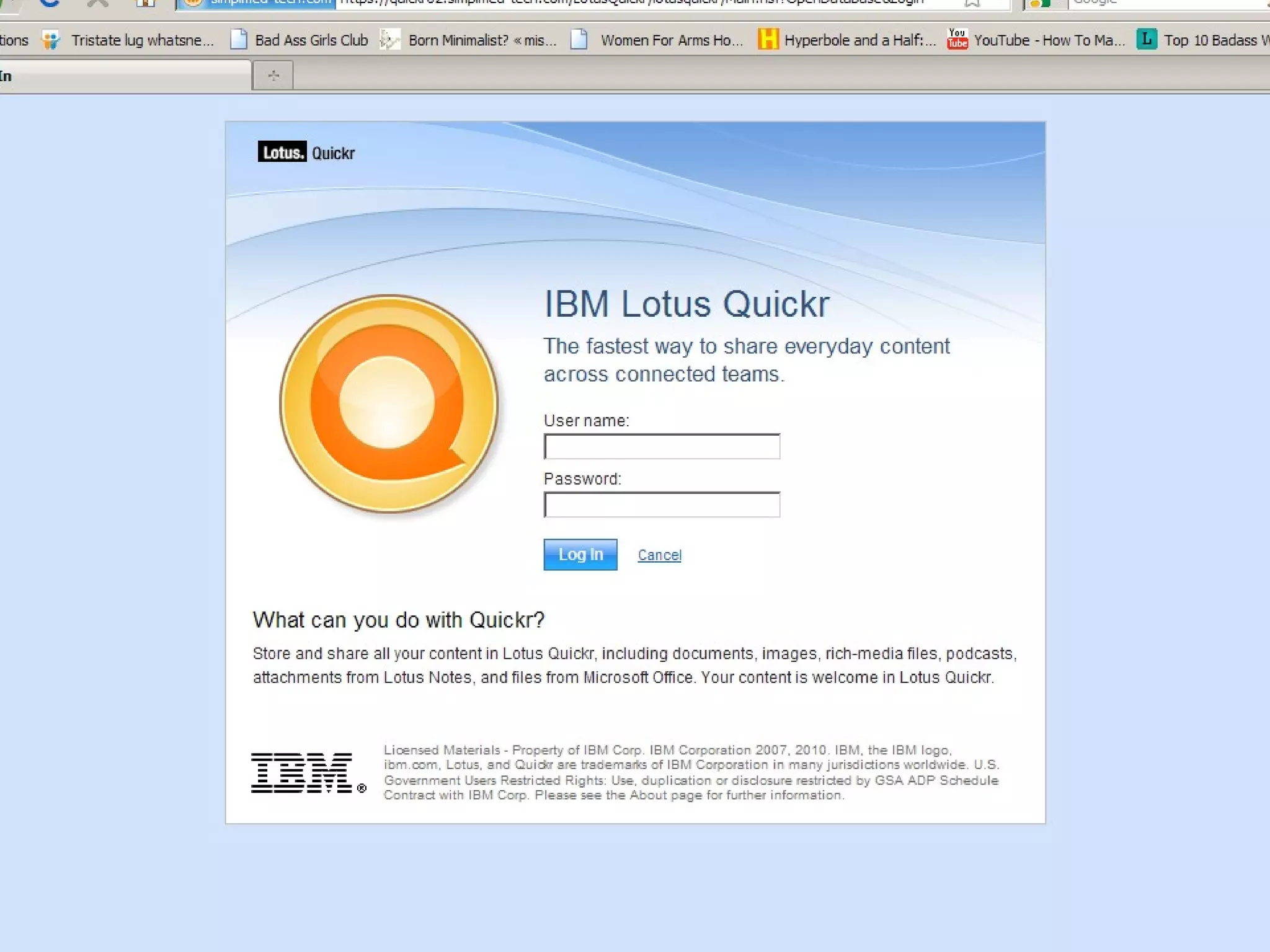The width and height of the screenshot is (1270, 952).
Task: Select the current browser tab
Action: pos(124,76)
